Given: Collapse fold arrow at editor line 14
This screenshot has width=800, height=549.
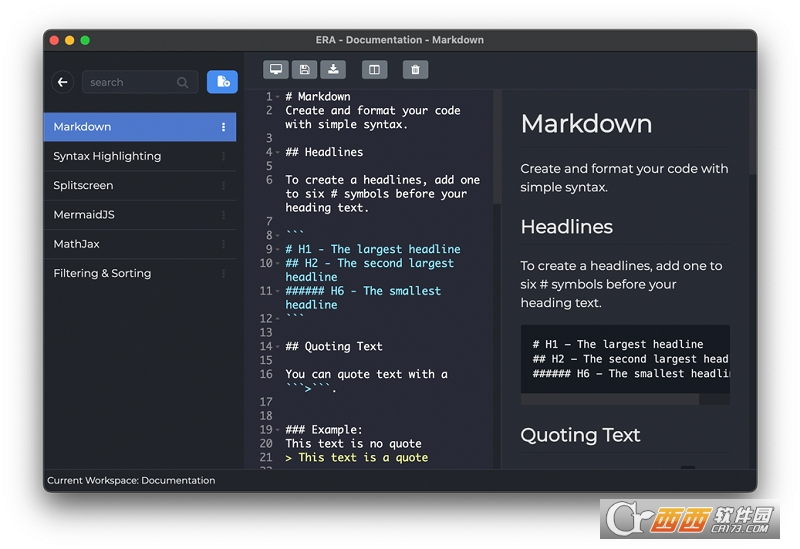Looking at the screenshot, I should (278, 346).
